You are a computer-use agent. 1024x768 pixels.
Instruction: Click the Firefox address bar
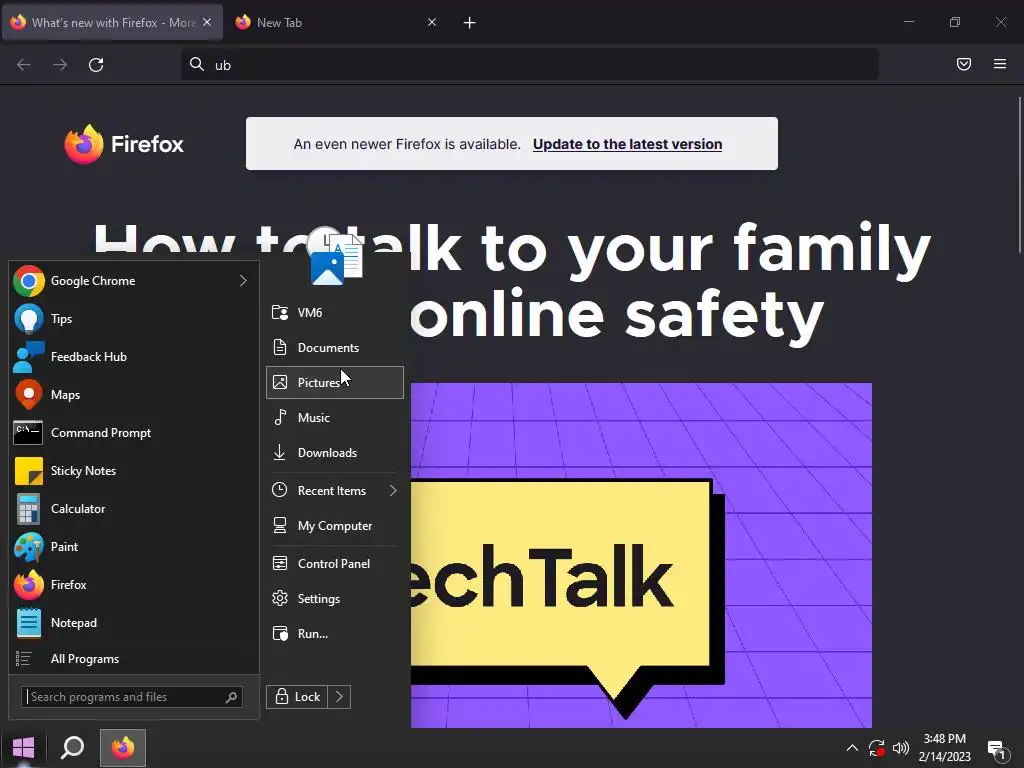click(530, 65)
